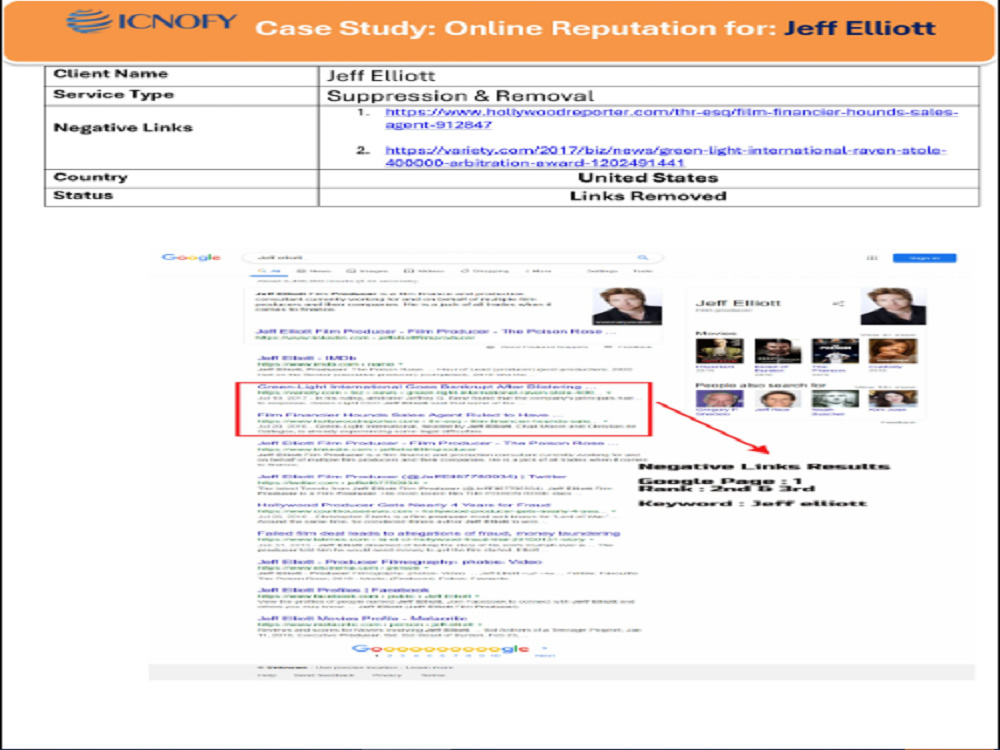Click the share icon beside Jeff Elliott panel
This screenshot has width=1000, height=750.
839,304
